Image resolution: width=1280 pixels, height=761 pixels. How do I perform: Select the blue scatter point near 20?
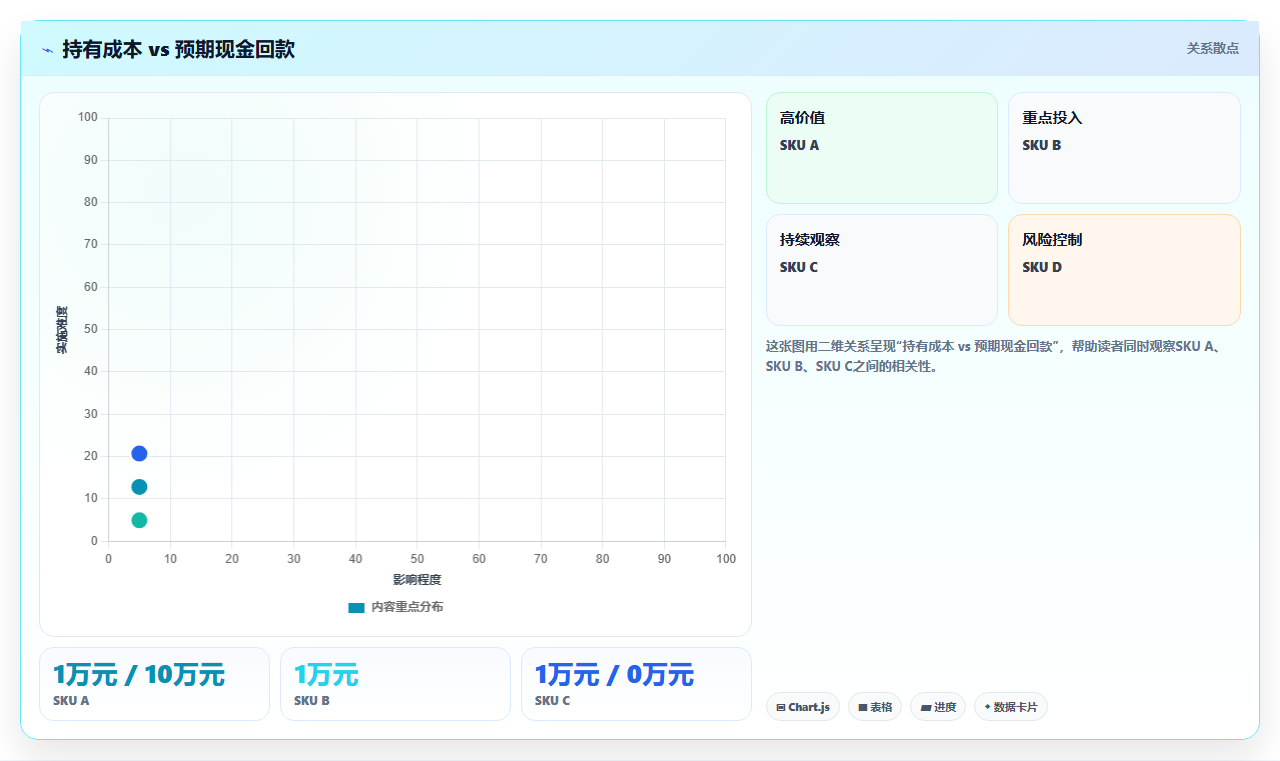tap(139, 454)
